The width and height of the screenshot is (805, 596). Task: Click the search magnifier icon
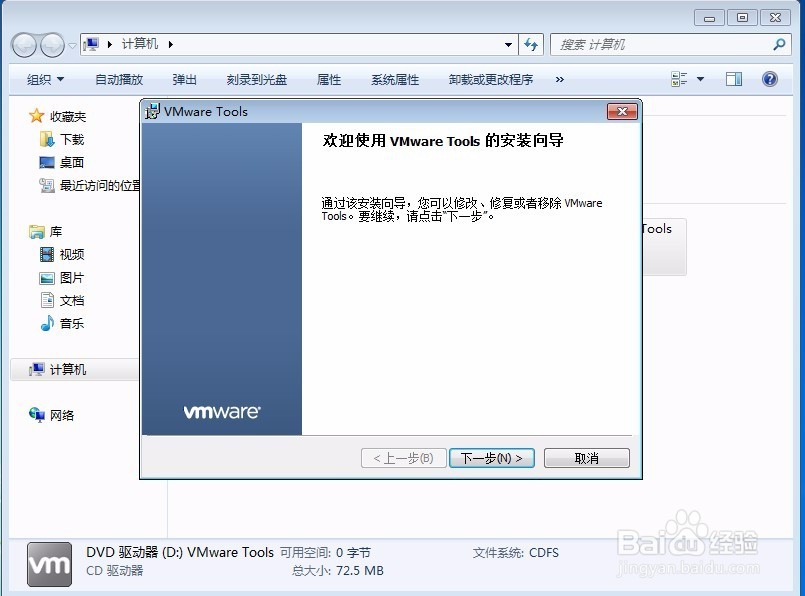point(779,45)
